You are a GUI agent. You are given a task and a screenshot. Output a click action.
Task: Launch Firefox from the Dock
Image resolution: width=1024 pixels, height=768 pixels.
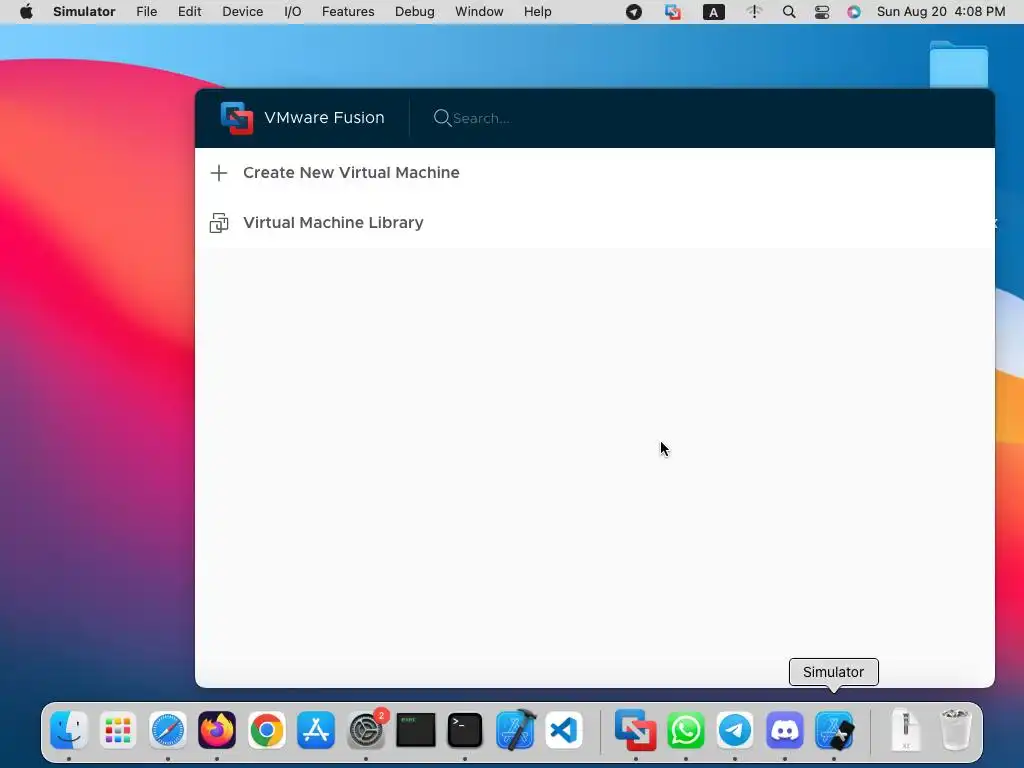217,730
